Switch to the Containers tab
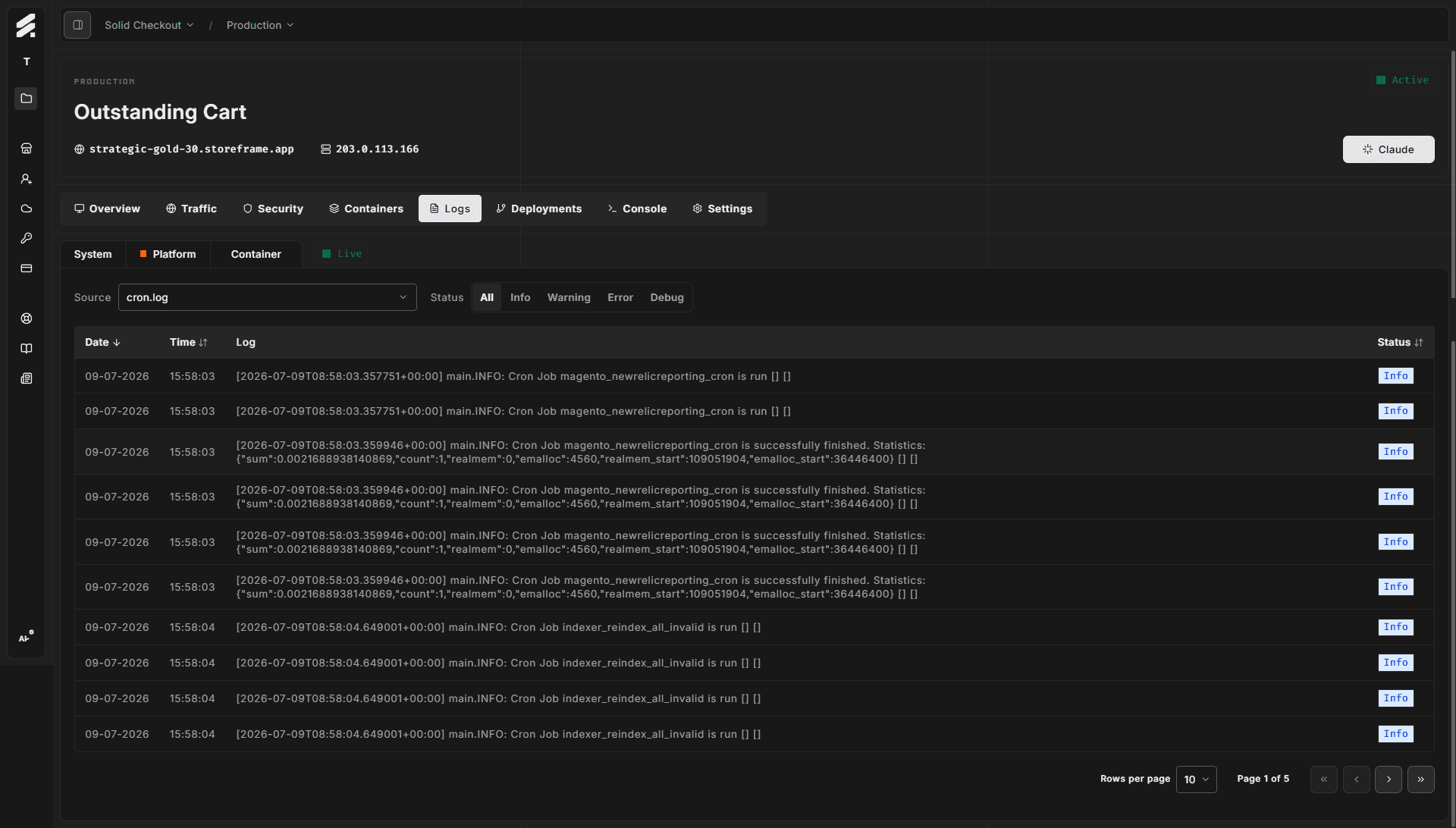The image size is (1456, 828). click(x=366, y=209)
